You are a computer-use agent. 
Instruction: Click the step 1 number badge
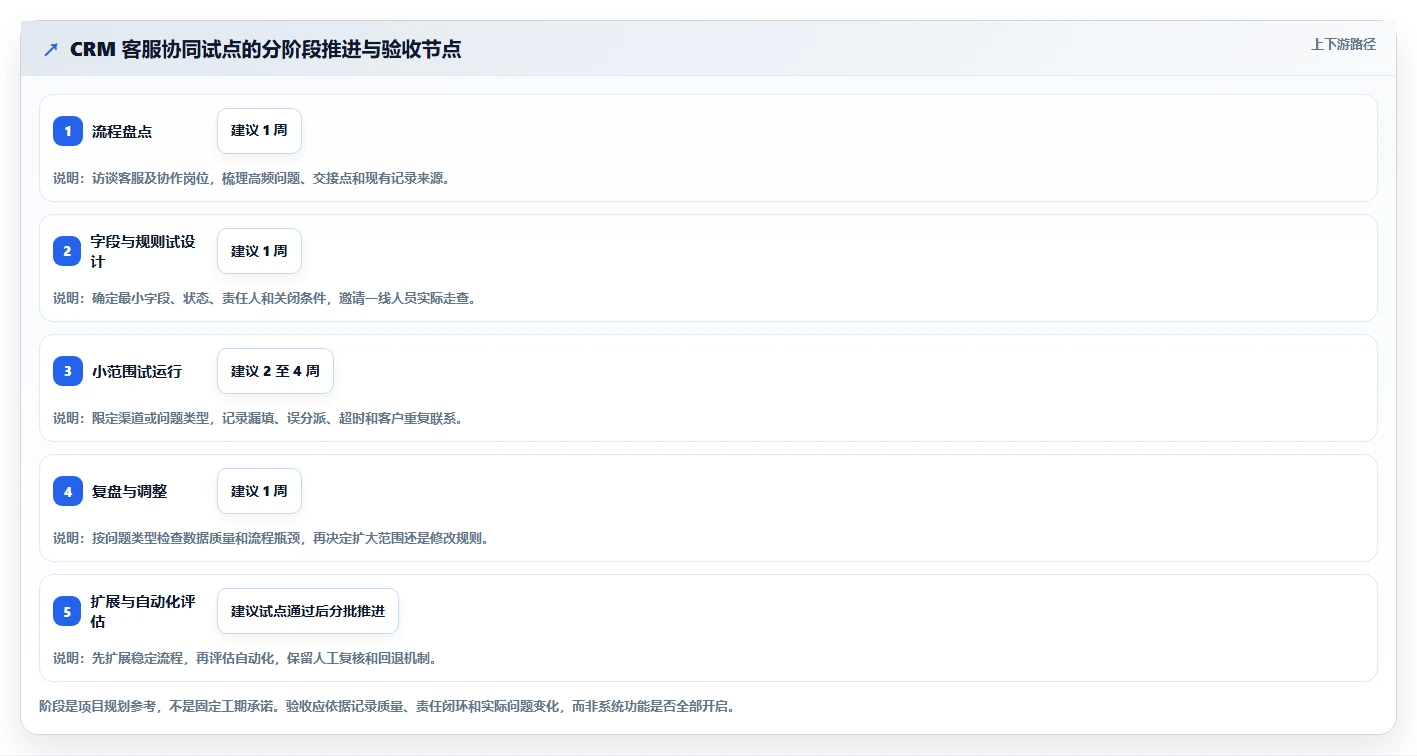tap(67, 131)
